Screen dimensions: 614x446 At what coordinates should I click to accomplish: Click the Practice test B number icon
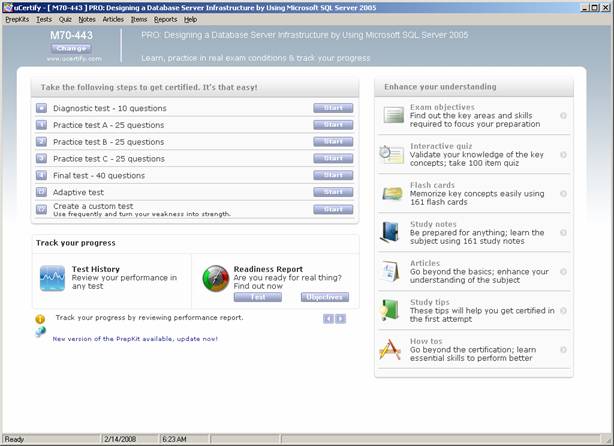pyautogui.click(x=41, y=142)
